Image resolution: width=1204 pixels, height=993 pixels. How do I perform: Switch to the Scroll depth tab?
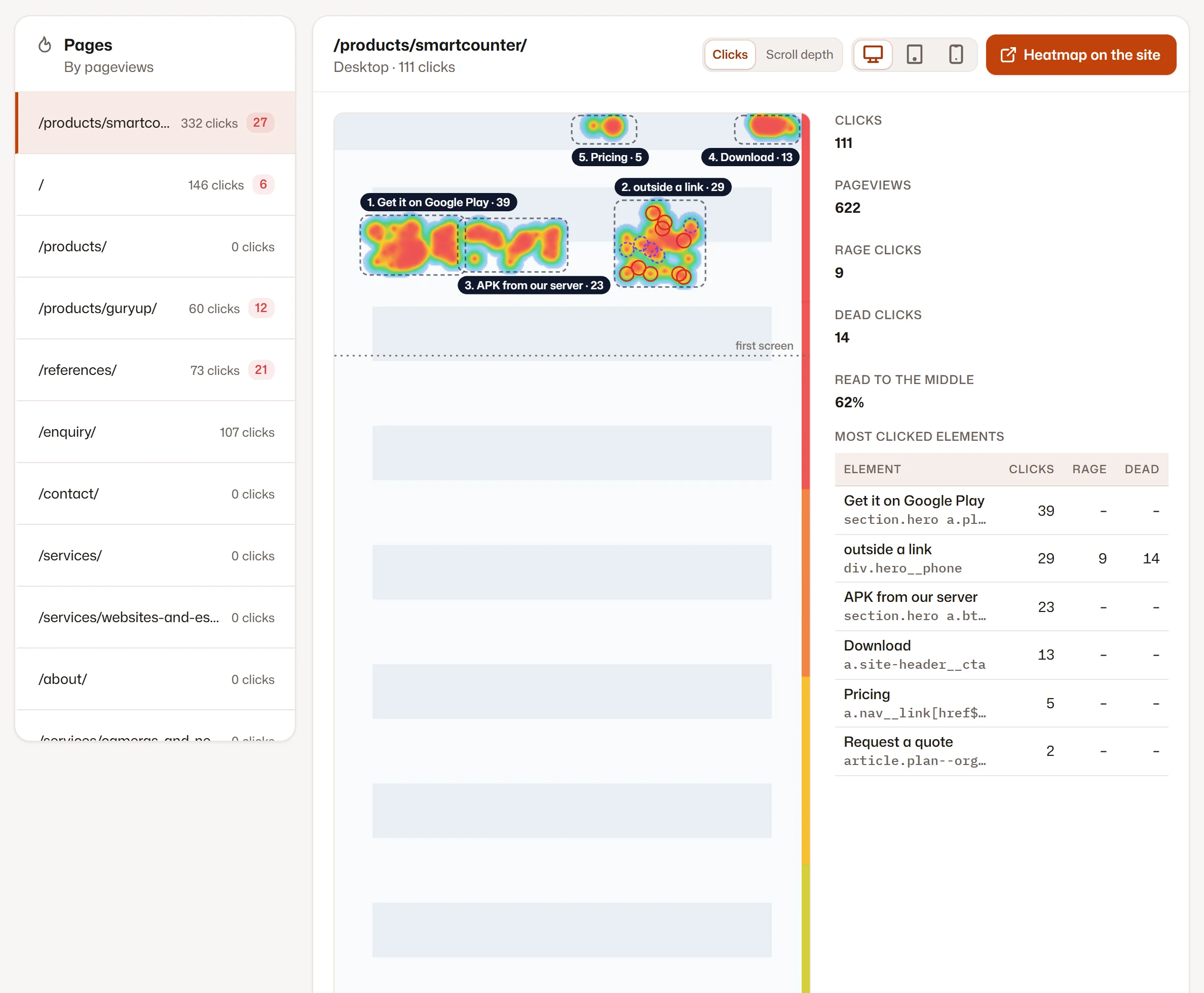[x=799, y=55]
